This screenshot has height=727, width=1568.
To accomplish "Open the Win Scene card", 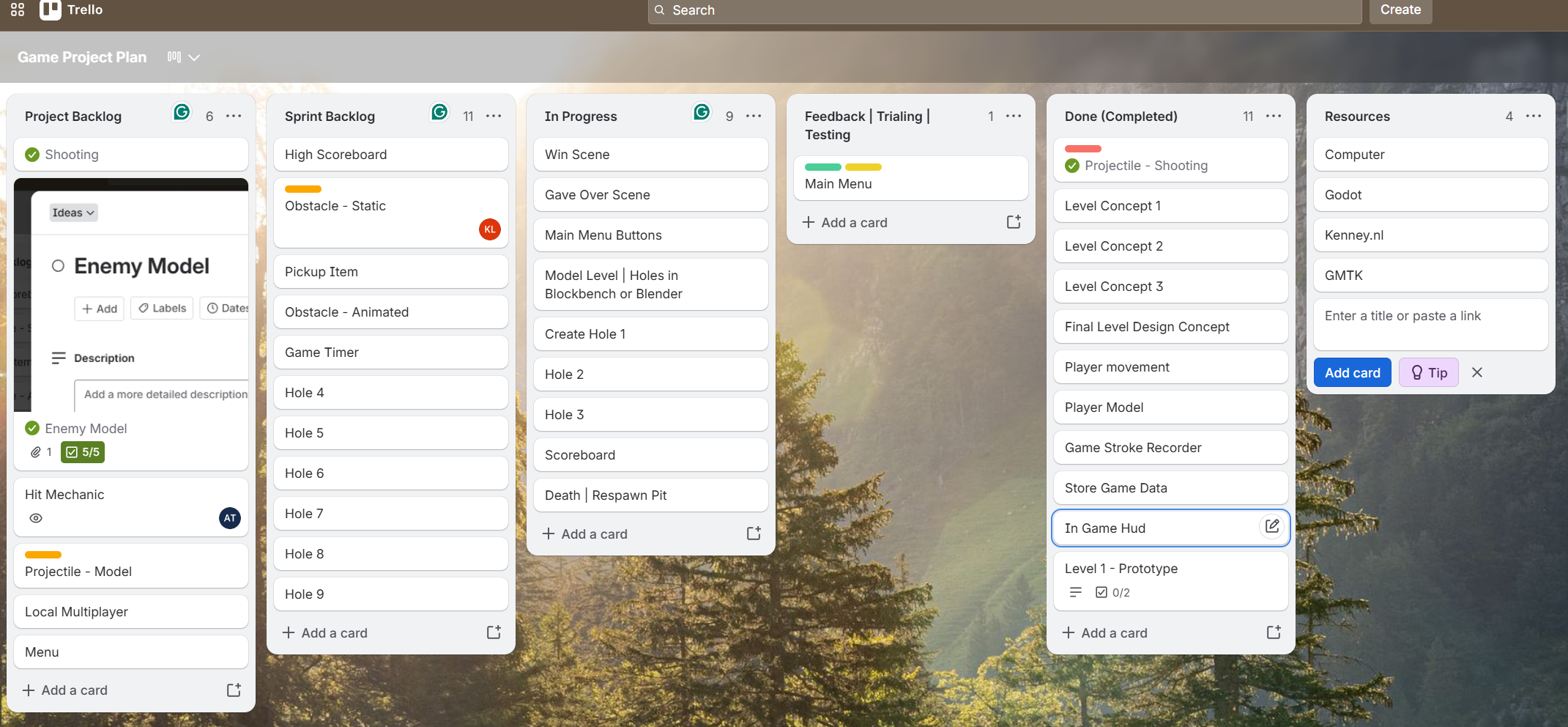I will [x=651, y=155].
